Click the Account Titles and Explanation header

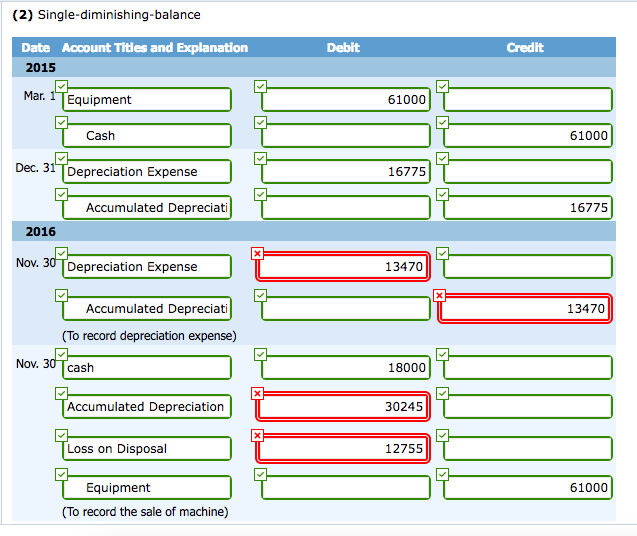pyautogui.click(x=154, y=48)
